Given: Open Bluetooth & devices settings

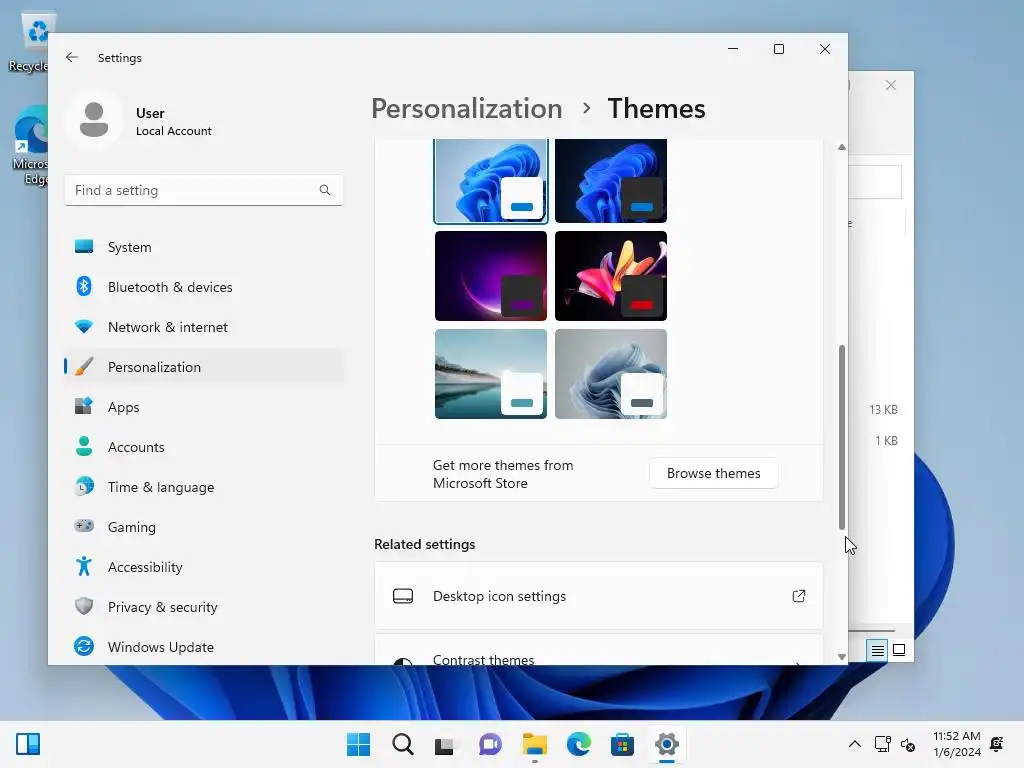Looking at the screenshot, I should 204,287.
